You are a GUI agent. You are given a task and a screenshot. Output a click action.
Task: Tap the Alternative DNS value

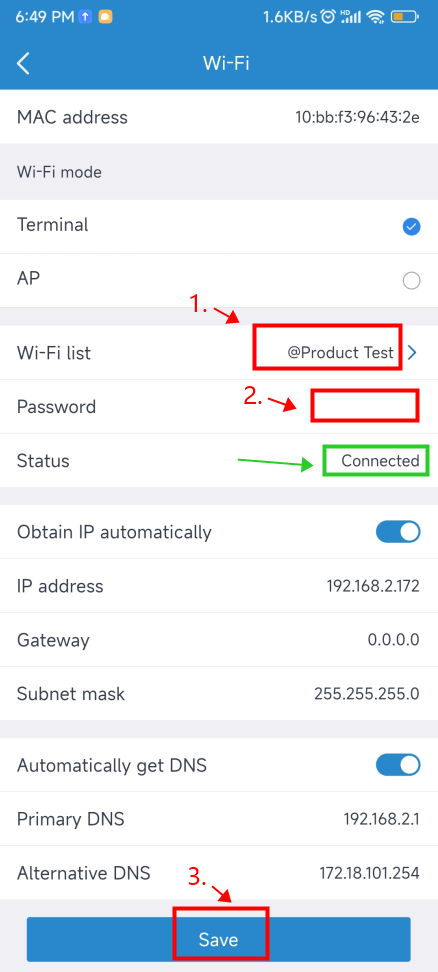[x=369, y=873]
